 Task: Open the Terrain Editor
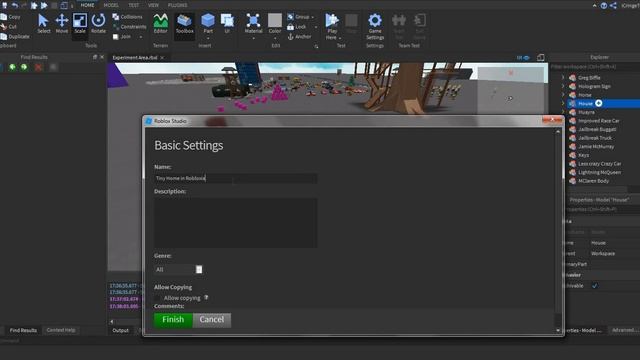(x=160, y=24)
